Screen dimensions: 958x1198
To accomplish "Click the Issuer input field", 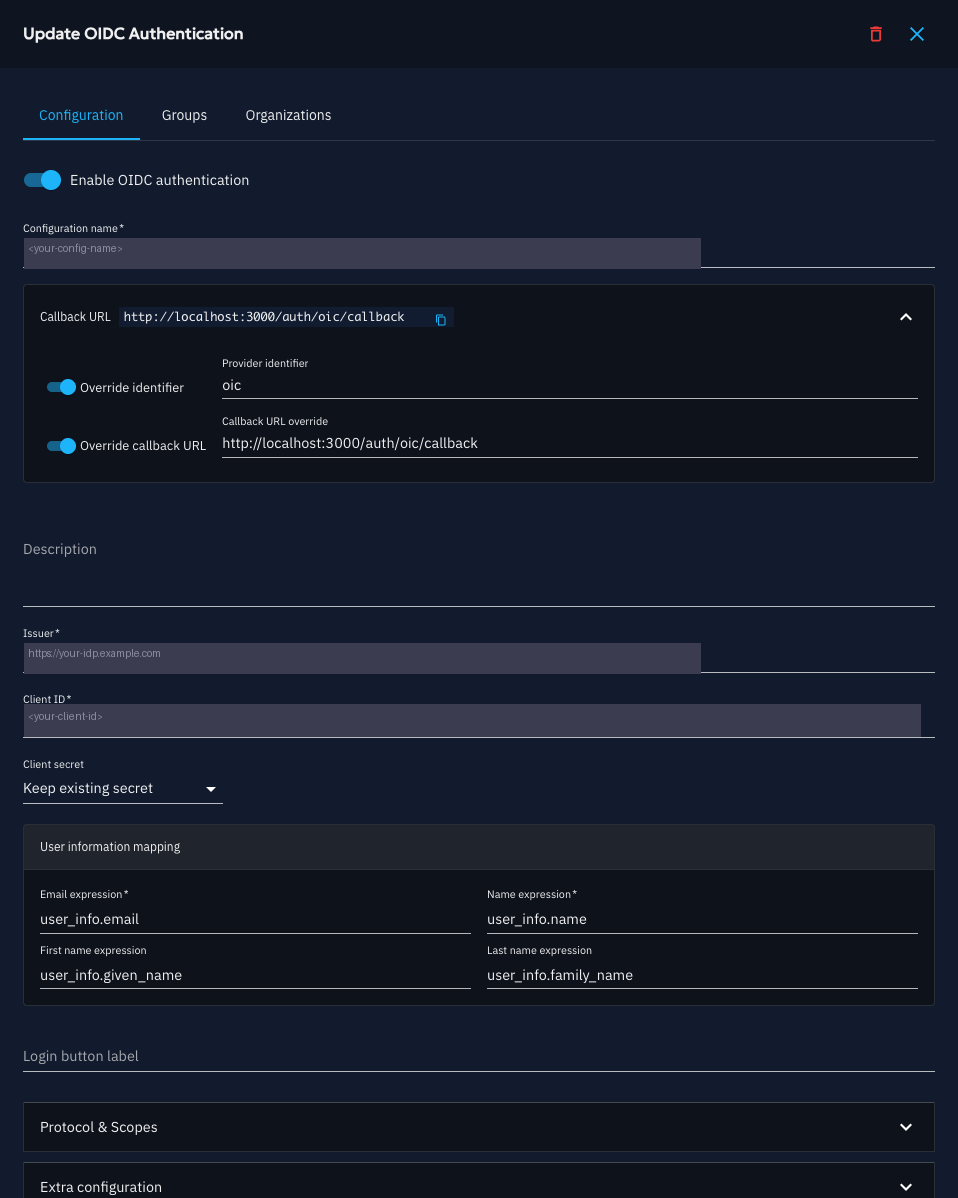I will click(x=479, y=658).
